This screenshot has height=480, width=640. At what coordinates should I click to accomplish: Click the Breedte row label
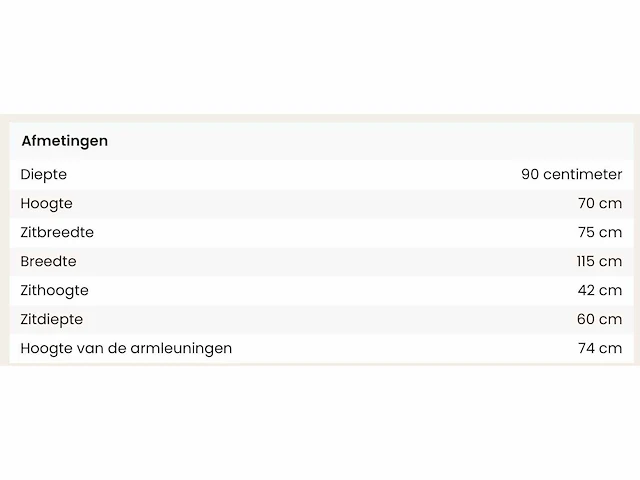(48, 261)
